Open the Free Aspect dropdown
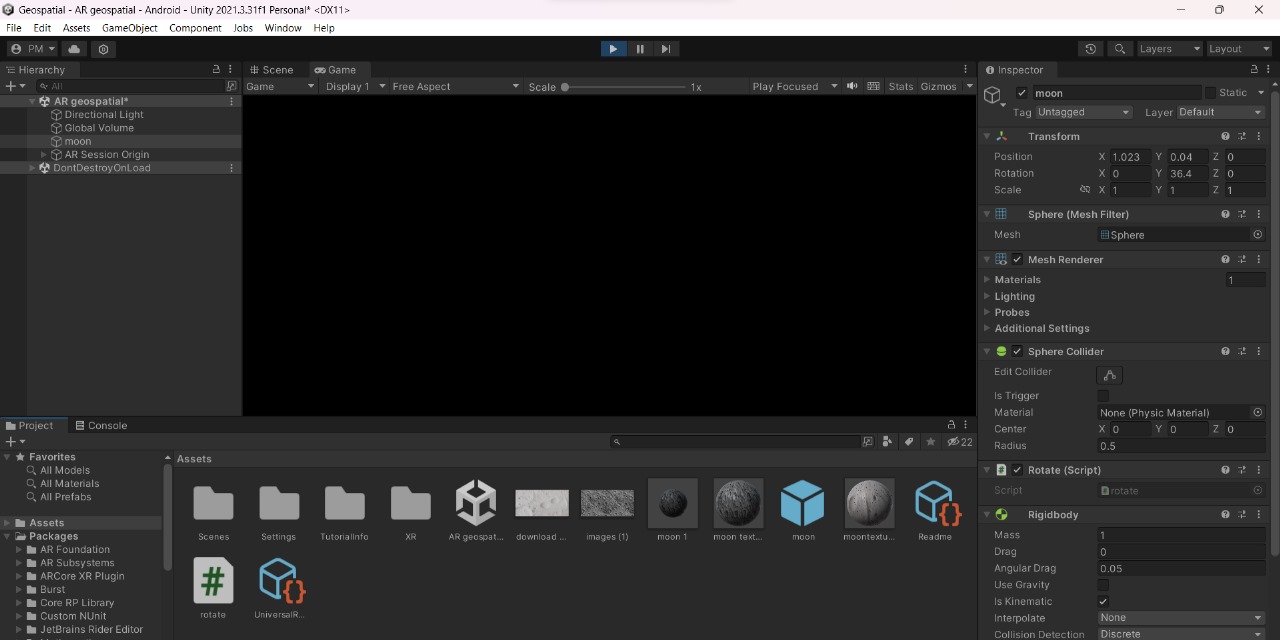Viewport: 1280px width, 640px height. point(455,86)
